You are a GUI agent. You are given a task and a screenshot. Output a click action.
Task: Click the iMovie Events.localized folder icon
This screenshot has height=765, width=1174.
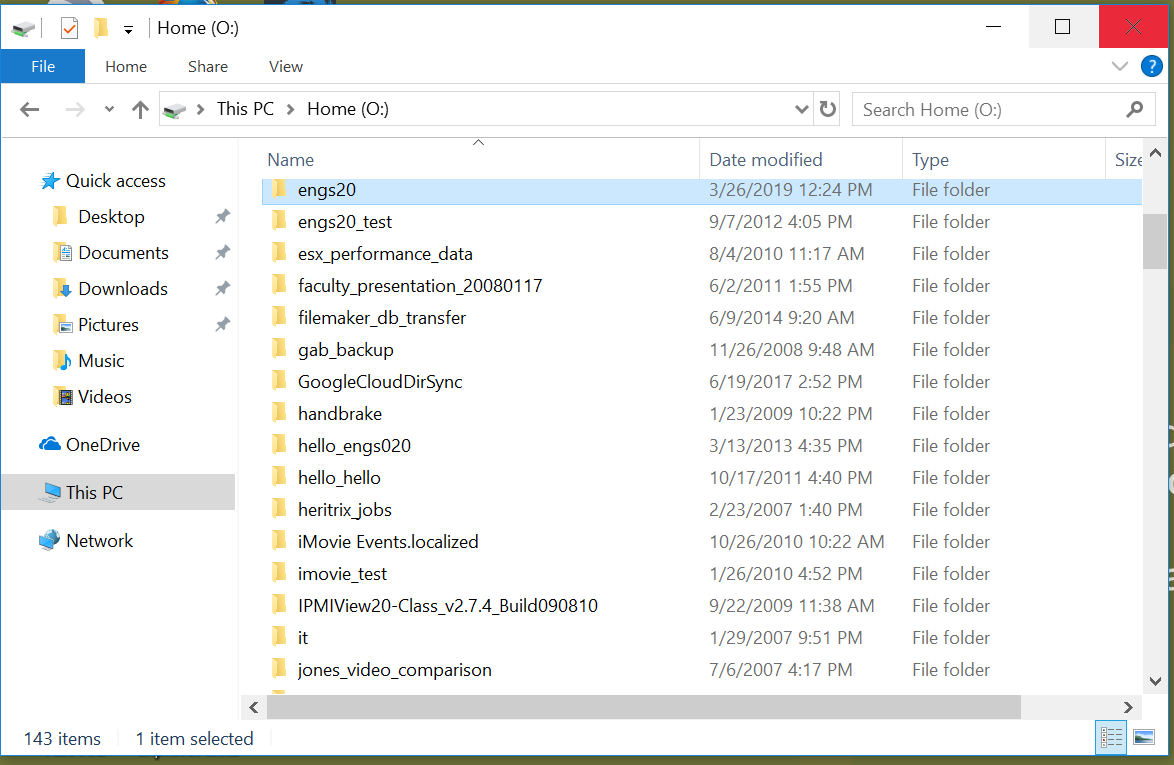[279, 542]
